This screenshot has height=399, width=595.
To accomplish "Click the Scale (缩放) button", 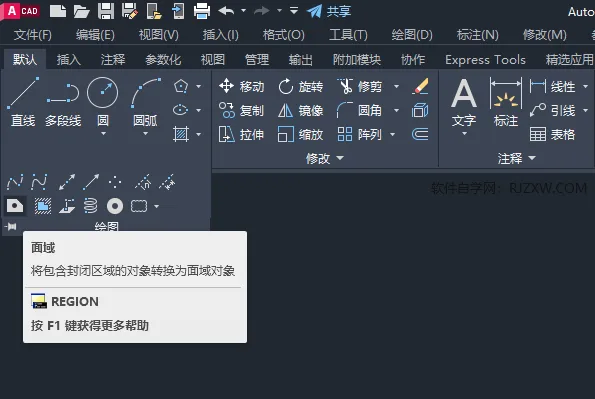I will click(x=301, y=134).
